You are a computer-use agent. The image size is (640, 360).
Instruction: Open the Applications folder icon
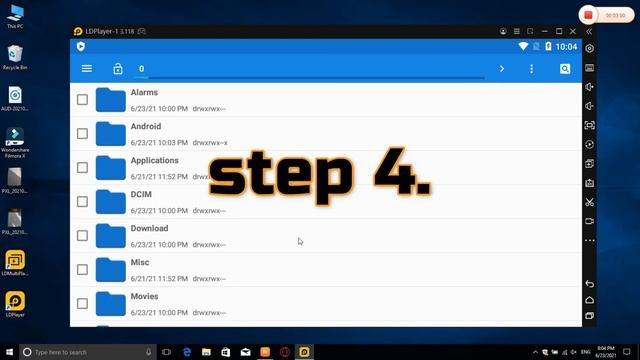pyautogui.click(x=111, y=167)
